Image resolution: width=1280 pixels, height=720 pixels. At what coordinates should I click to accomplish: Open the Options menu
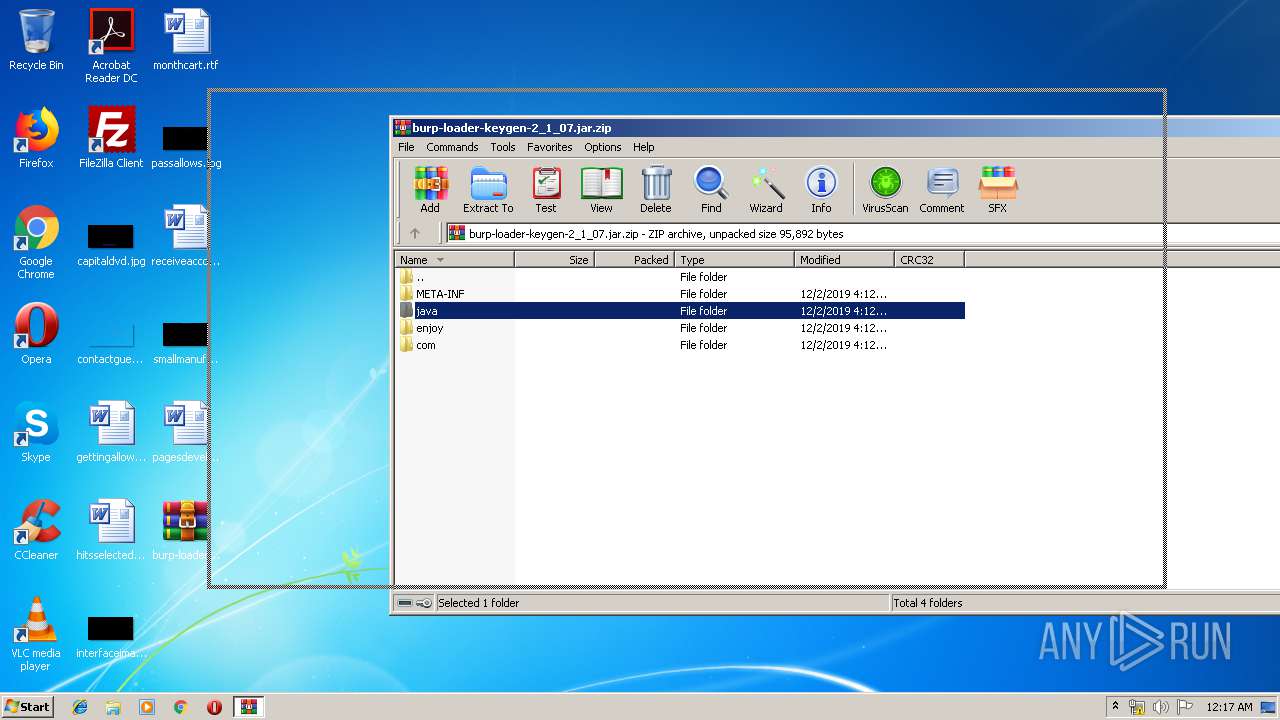tap(603, 147)
